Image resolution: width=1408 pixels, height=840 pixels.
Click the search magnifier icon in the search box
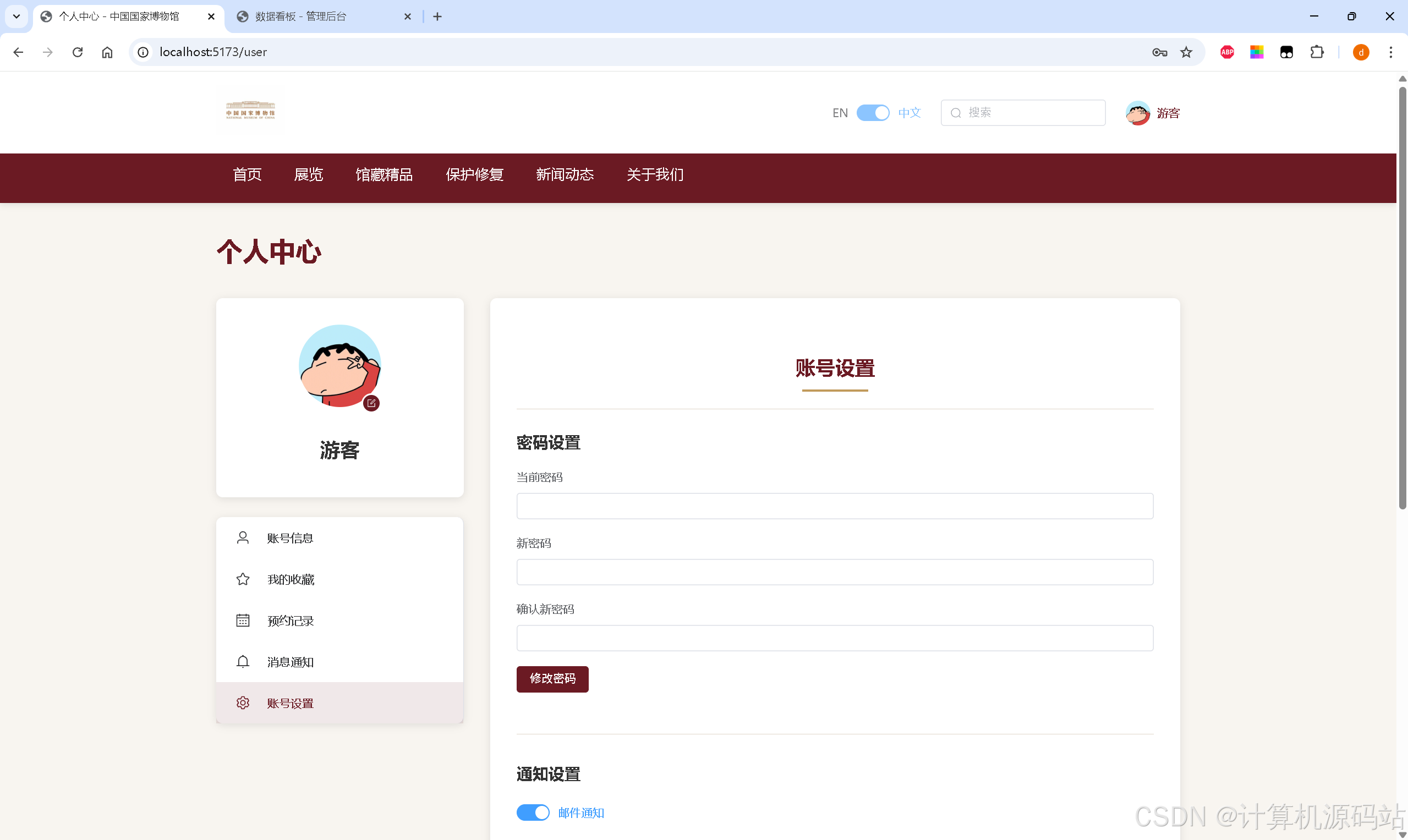(x=956, y=113)
